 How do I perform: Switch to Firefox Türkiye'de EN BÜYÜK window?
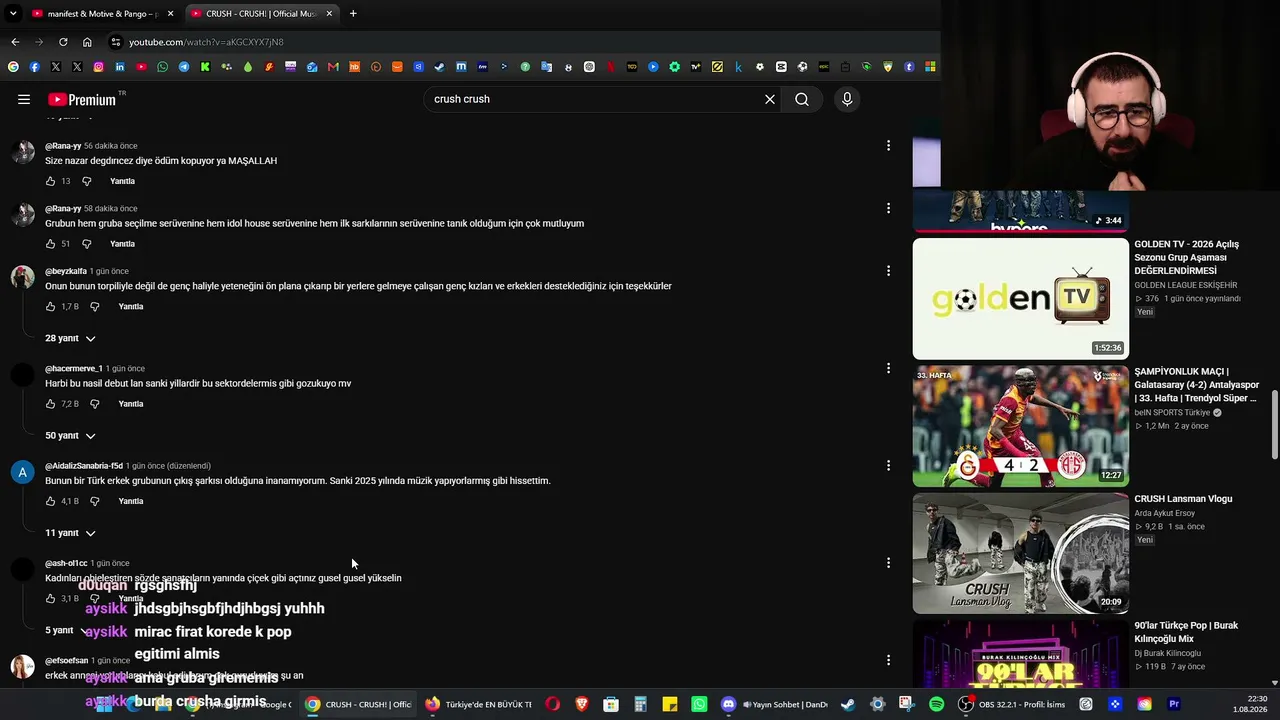(478, 704)
